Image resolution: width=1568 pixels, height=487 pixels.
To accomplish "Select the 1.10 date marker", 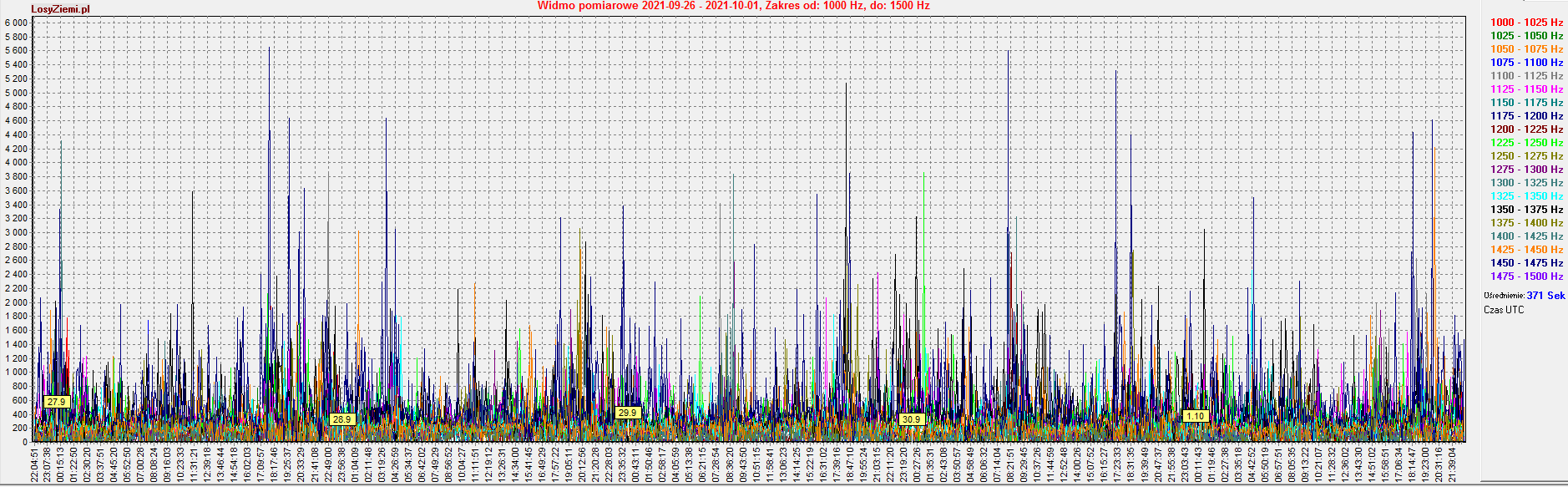I will coord(1196,416).
